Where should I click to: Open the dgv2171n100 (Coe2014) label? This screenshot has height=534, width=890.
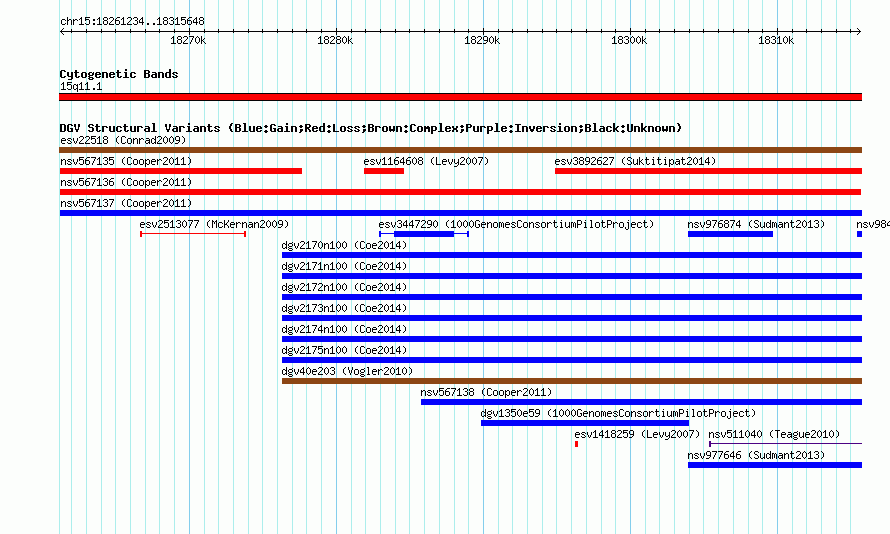(x=344, y=267)
